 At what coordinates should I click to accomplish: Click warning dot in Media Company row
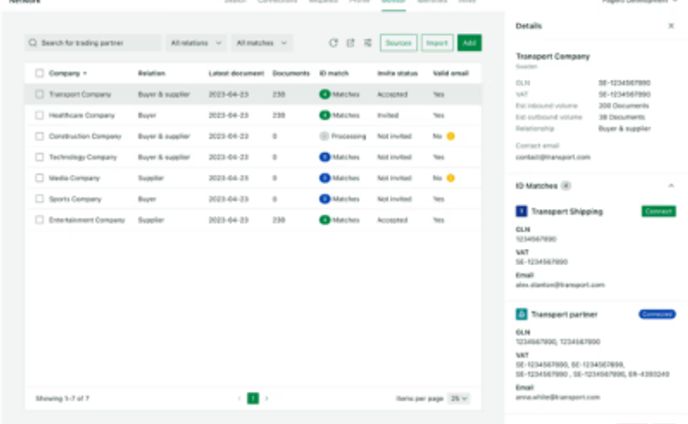[451, 177]
